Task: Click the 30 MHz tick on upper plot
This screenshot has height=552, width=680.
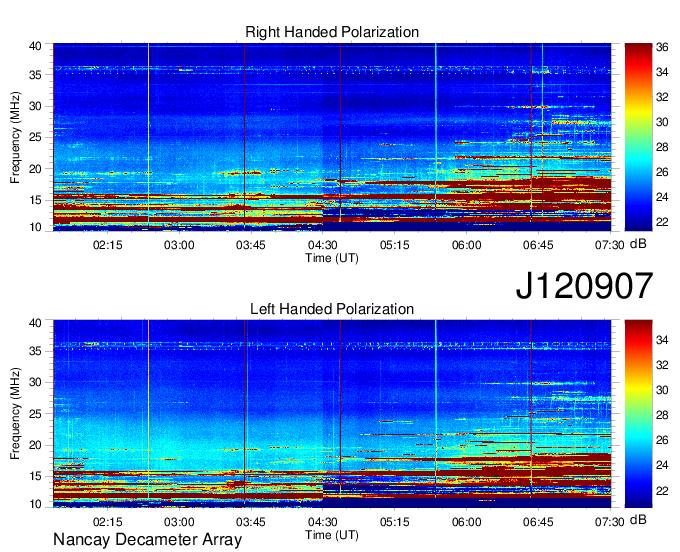Action: coord(35,106)
